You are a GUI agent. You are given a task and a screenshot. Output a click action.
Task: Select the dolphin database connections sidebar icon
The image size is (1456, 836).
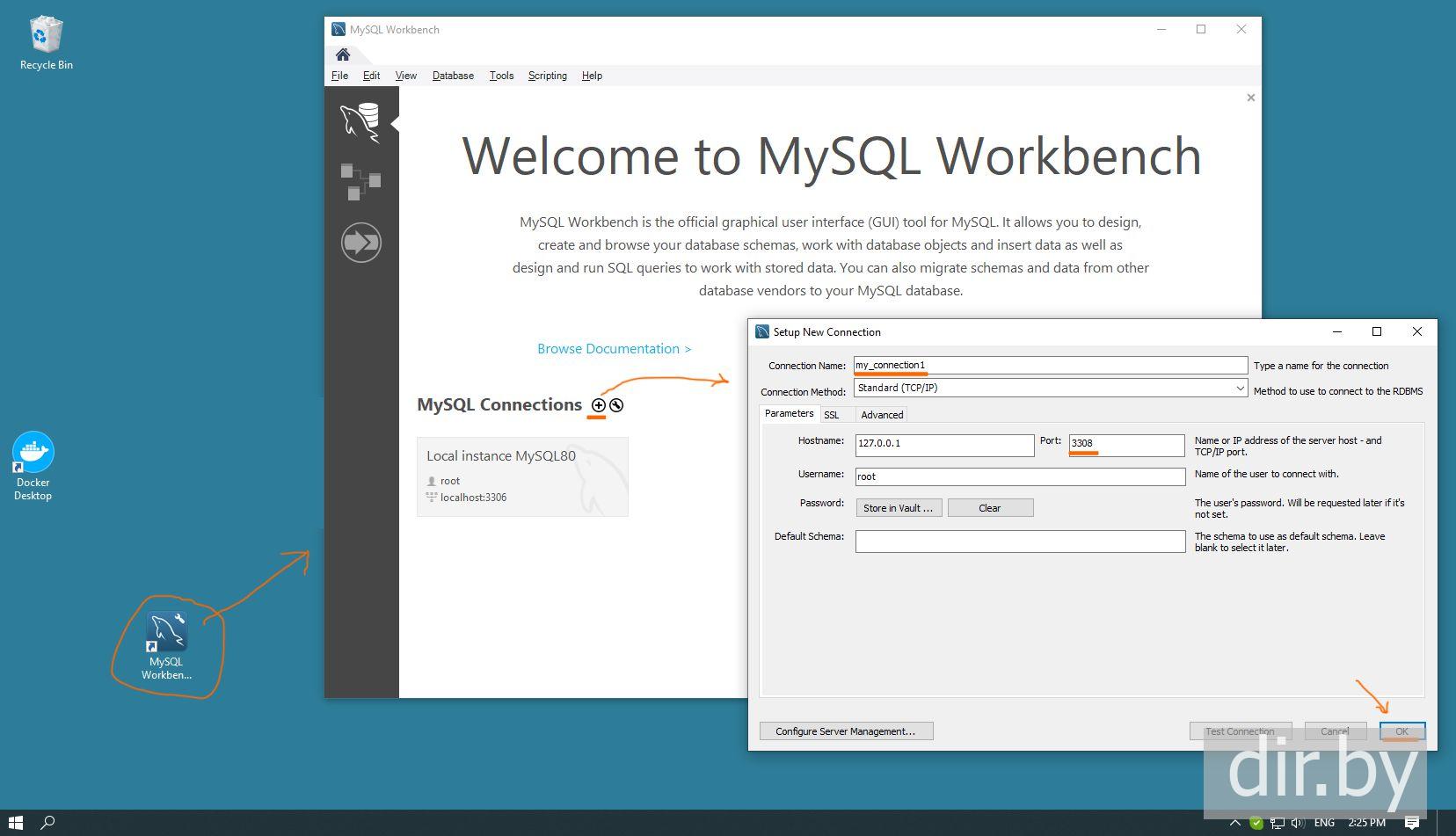pos(360,122)
